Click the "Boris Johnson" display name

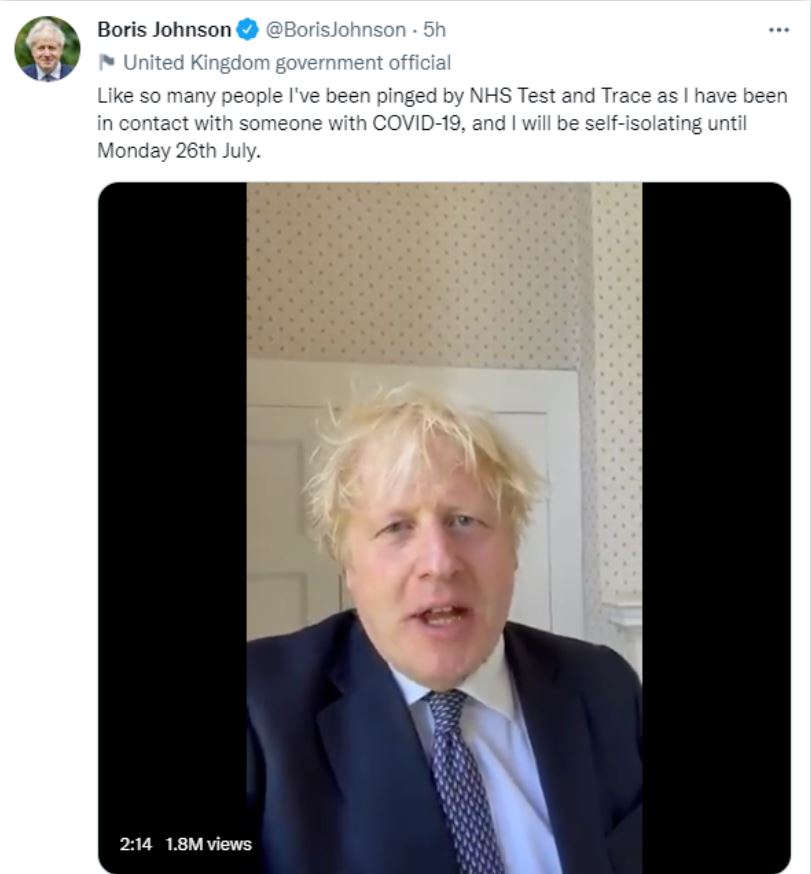click(x=164, y=31)
